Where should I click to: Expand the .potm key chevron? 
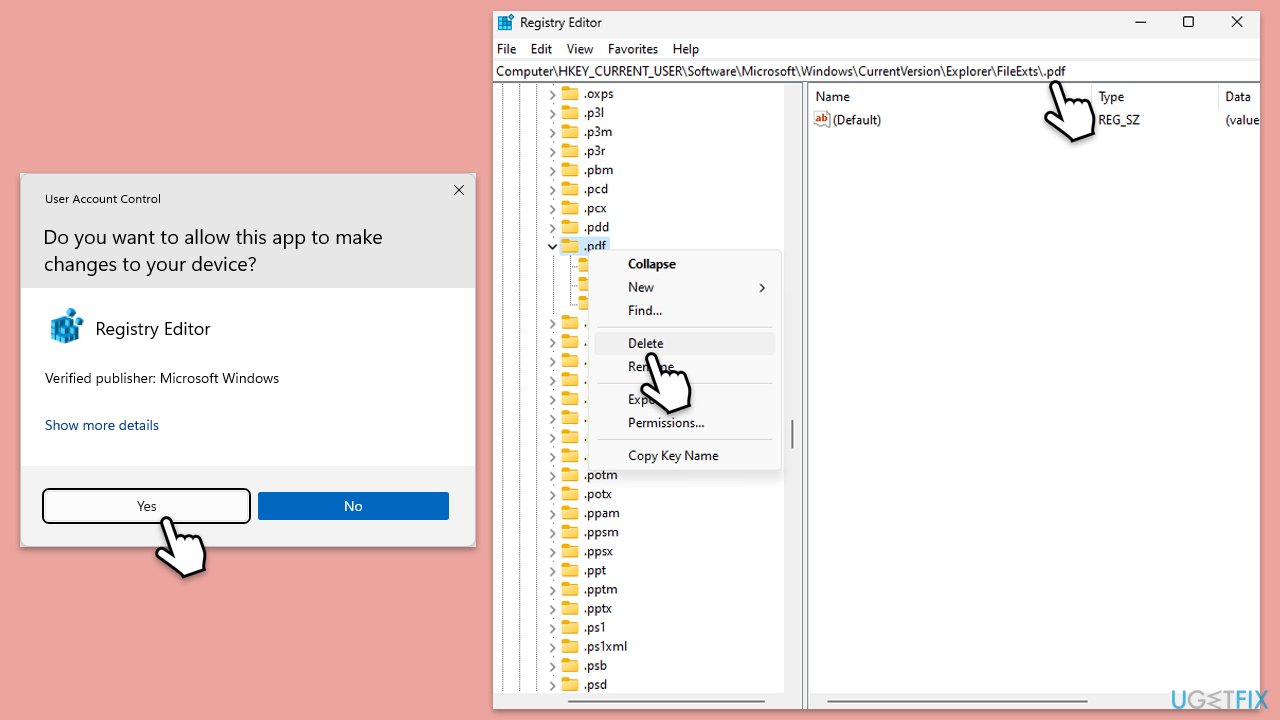click(x=552, y=474)
